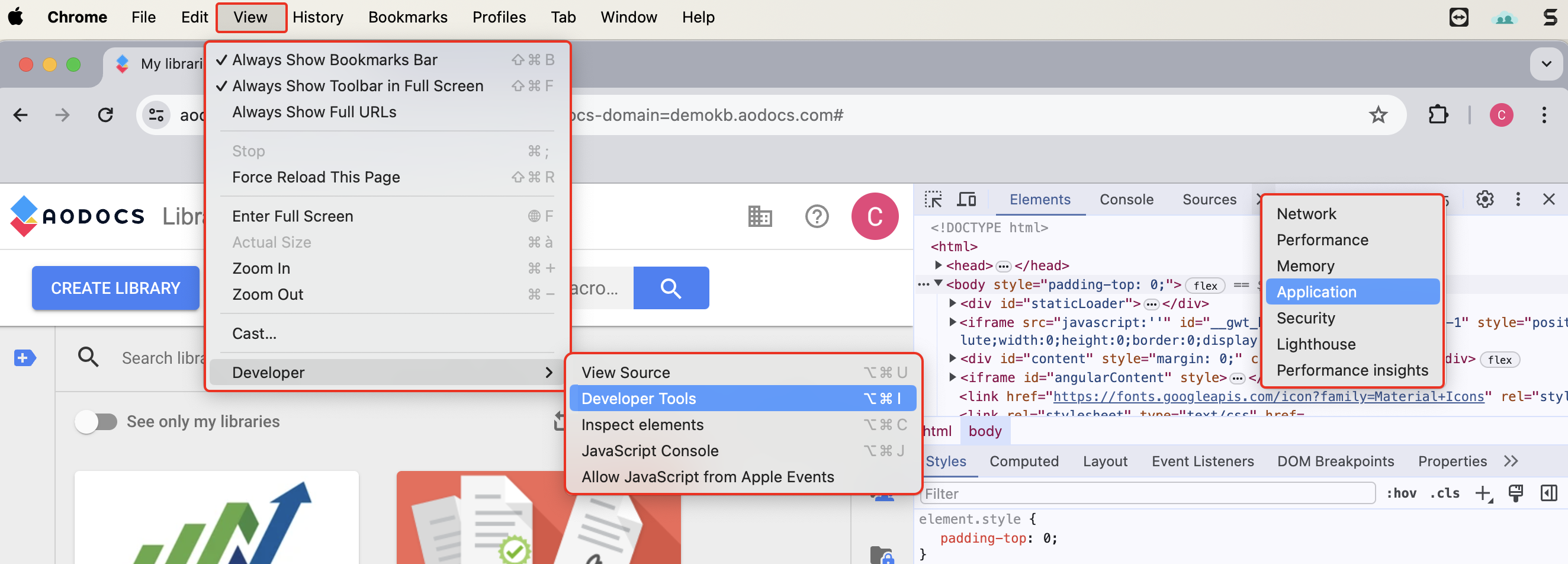Click the search libraries magnifier icon
The width and height of the screenshot is (1568, 564).
88,357
